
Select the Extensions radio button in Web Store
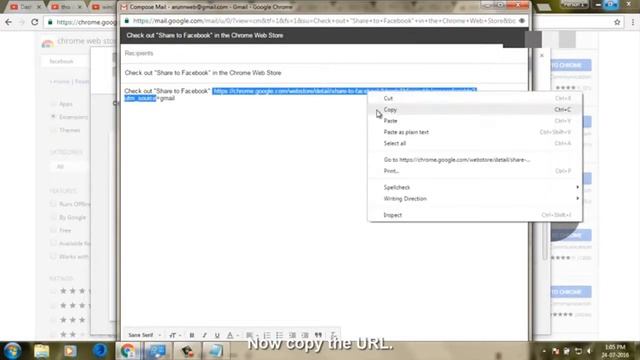coord(53,117)
